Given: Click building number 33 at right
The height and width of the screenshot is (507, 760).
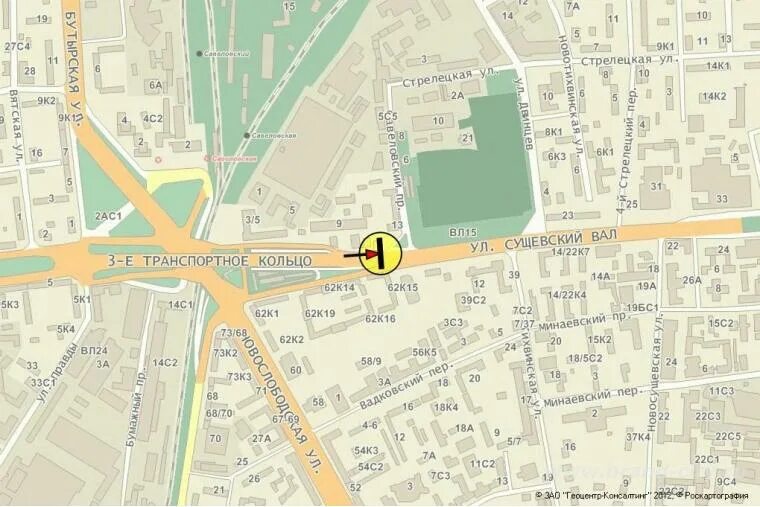Looking at the screenshot, I should point(722,198).
